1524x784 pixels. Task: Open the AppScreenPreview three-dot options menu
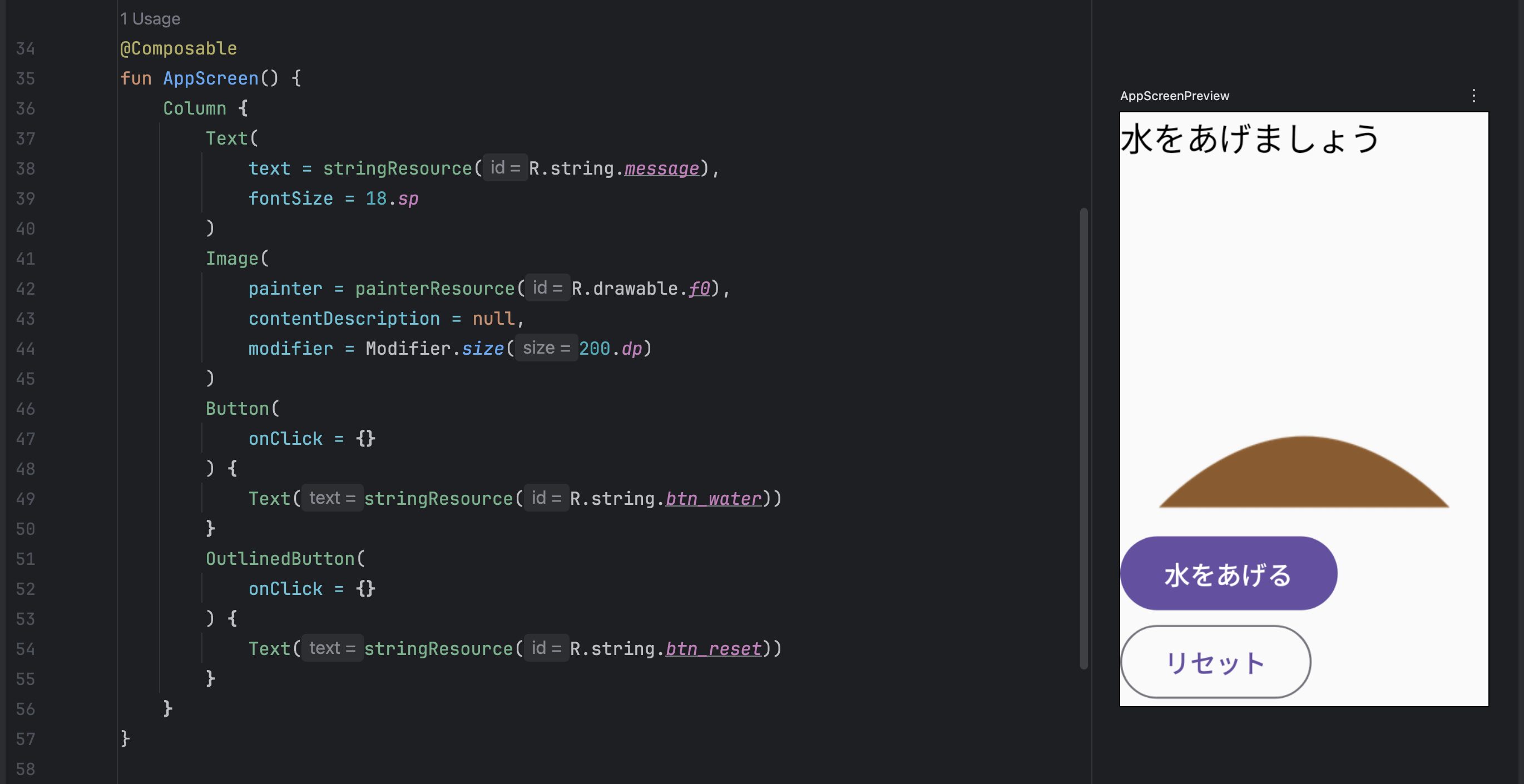click(x=1474, y=96)
